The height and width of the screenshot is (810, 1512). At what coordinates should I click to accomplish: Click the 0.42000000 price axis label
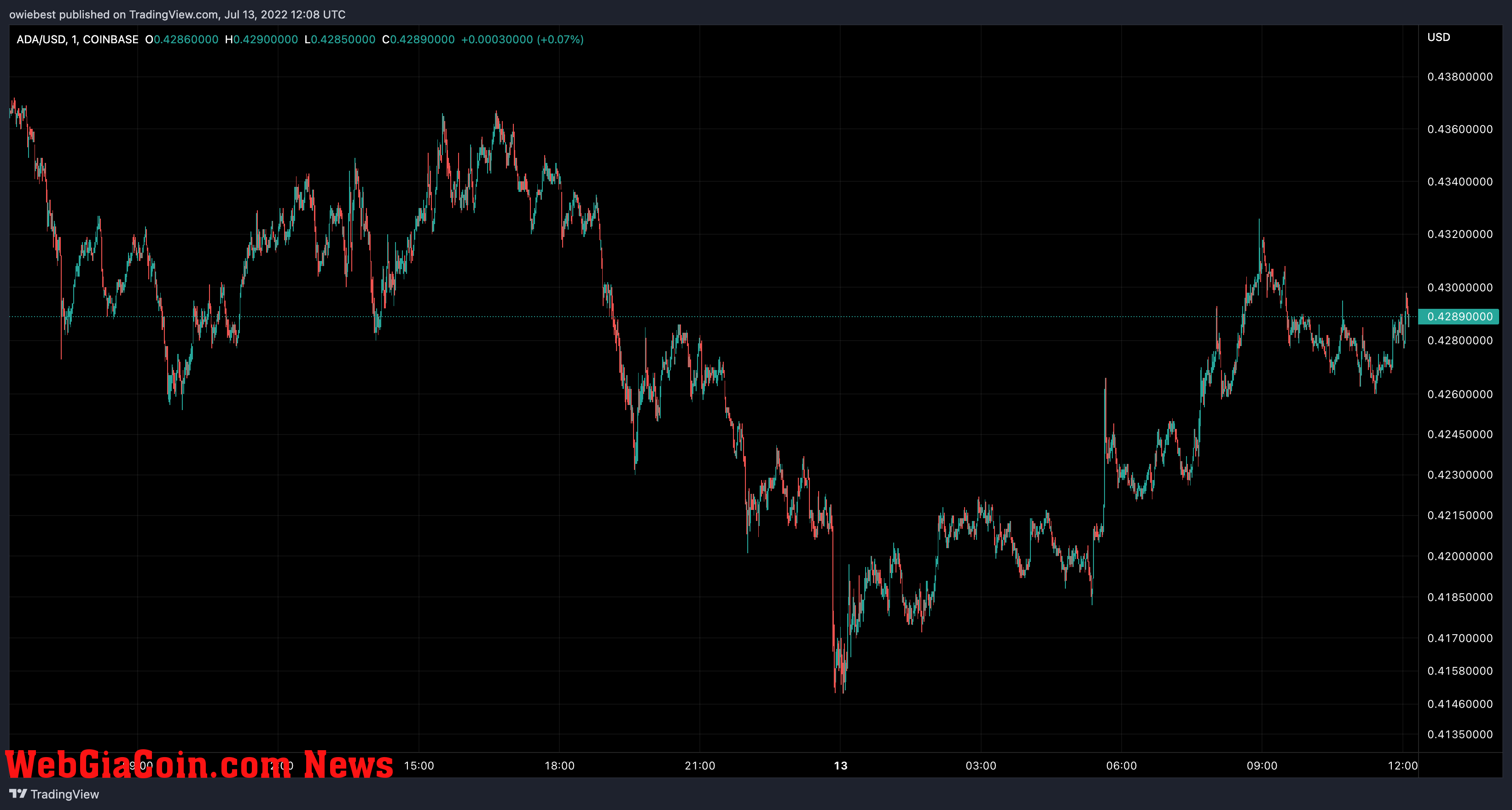coord(1460,556)
